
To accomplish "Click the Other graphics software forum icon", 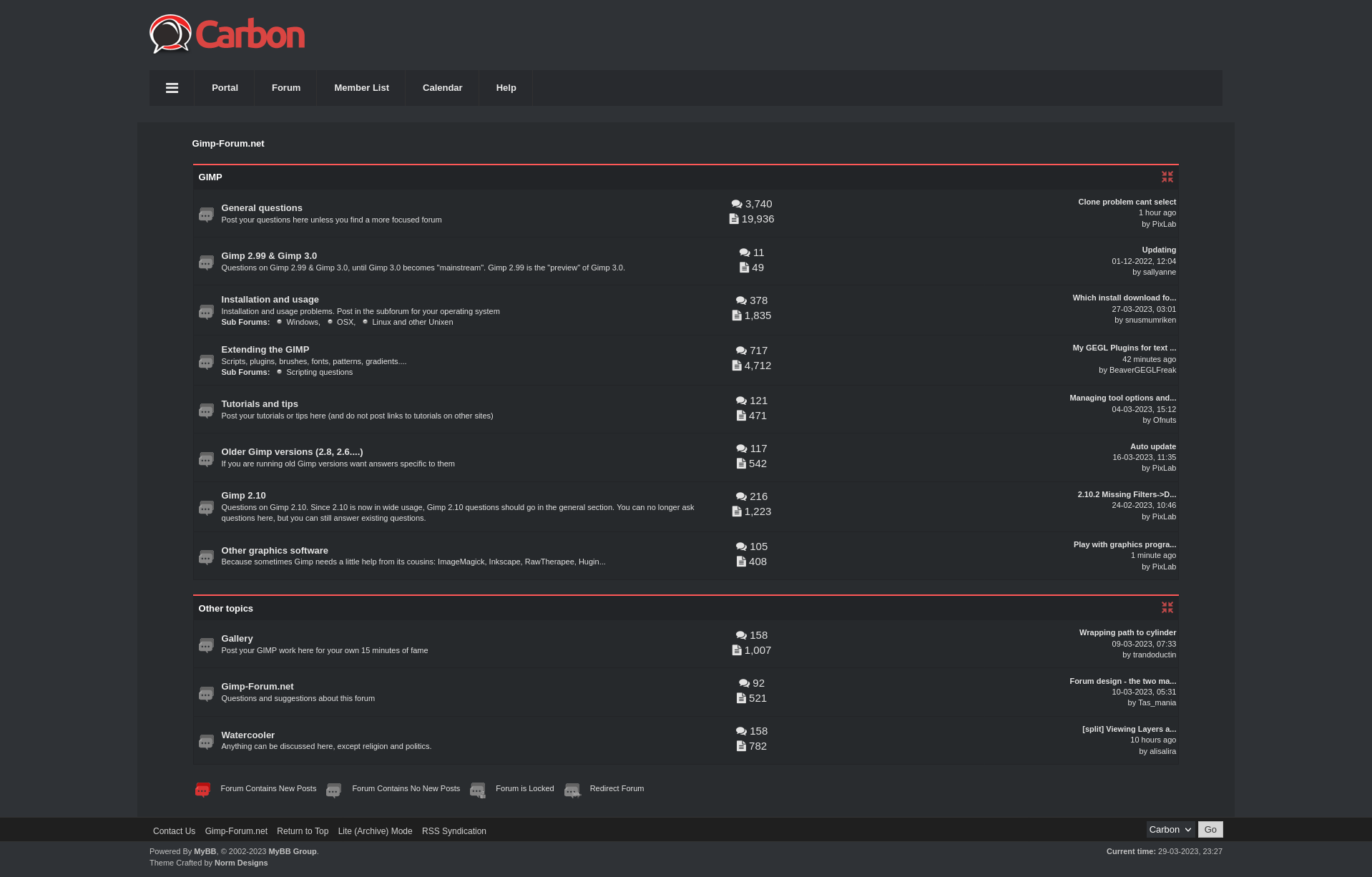I will (x=206, y=557).
